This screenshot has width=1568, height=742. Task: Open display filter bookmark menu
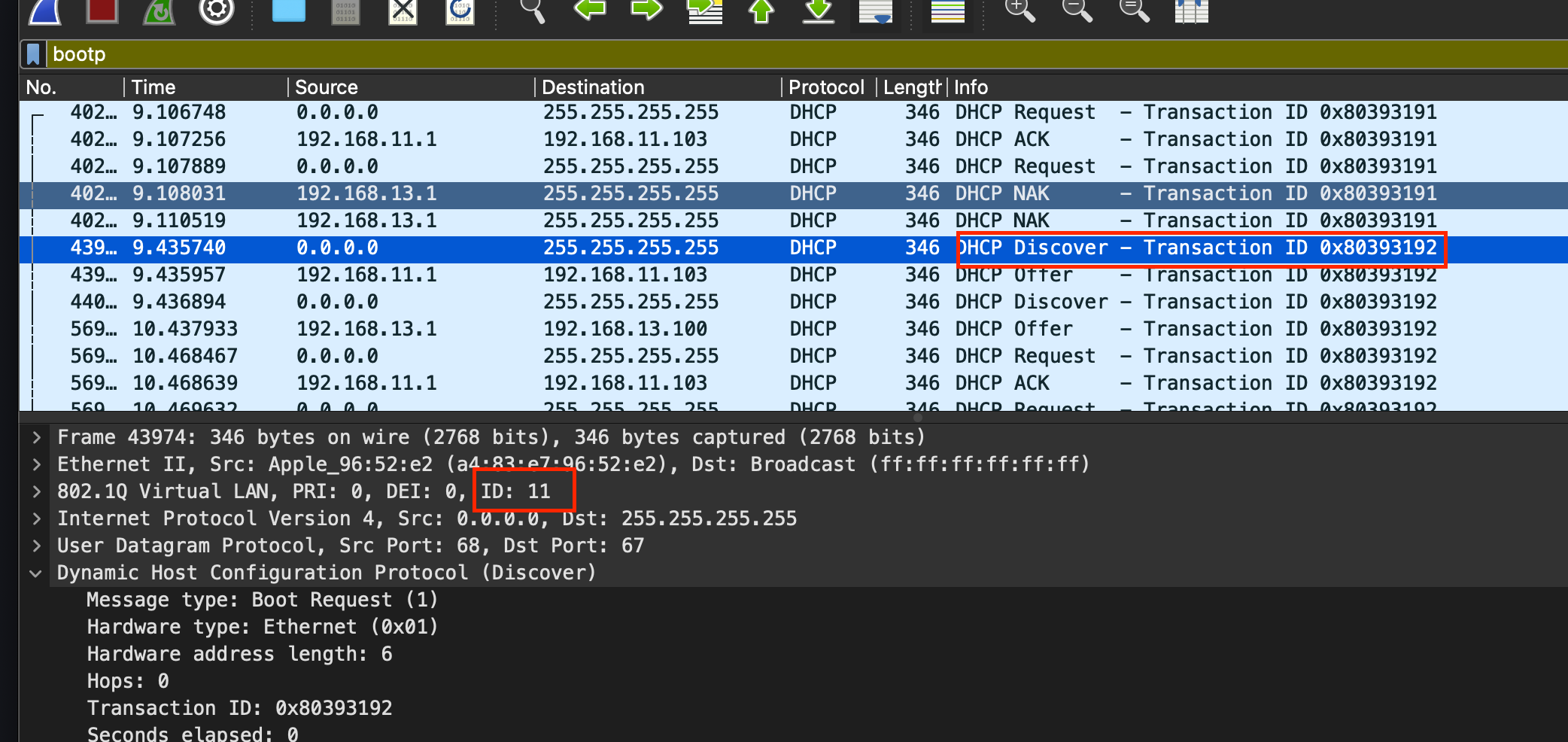coord(33,54)
